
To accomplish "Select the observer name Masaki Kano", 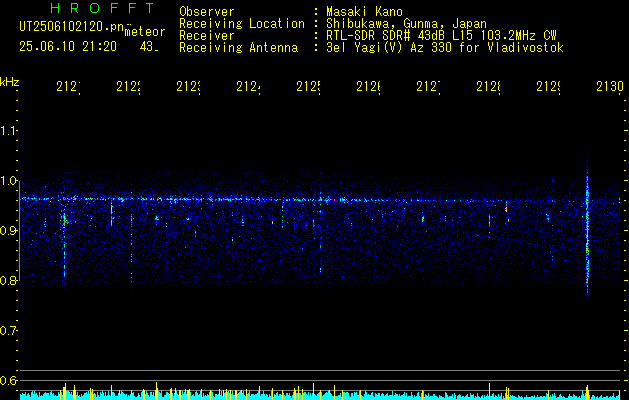I will pyautogui.click(x=364, y=11).
